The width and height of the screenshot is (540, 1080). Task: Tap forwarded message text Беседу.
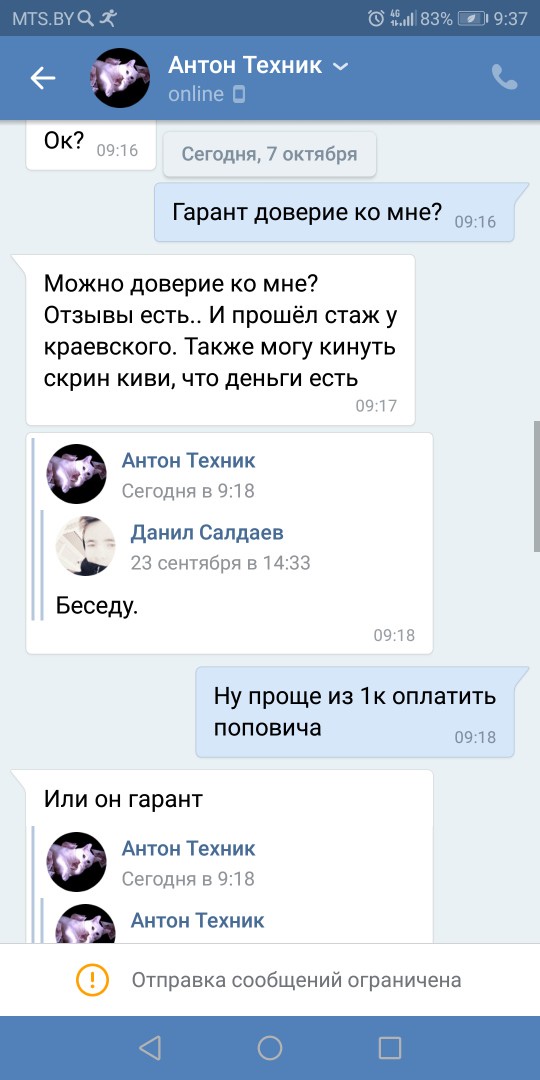[x=97, y=606]
